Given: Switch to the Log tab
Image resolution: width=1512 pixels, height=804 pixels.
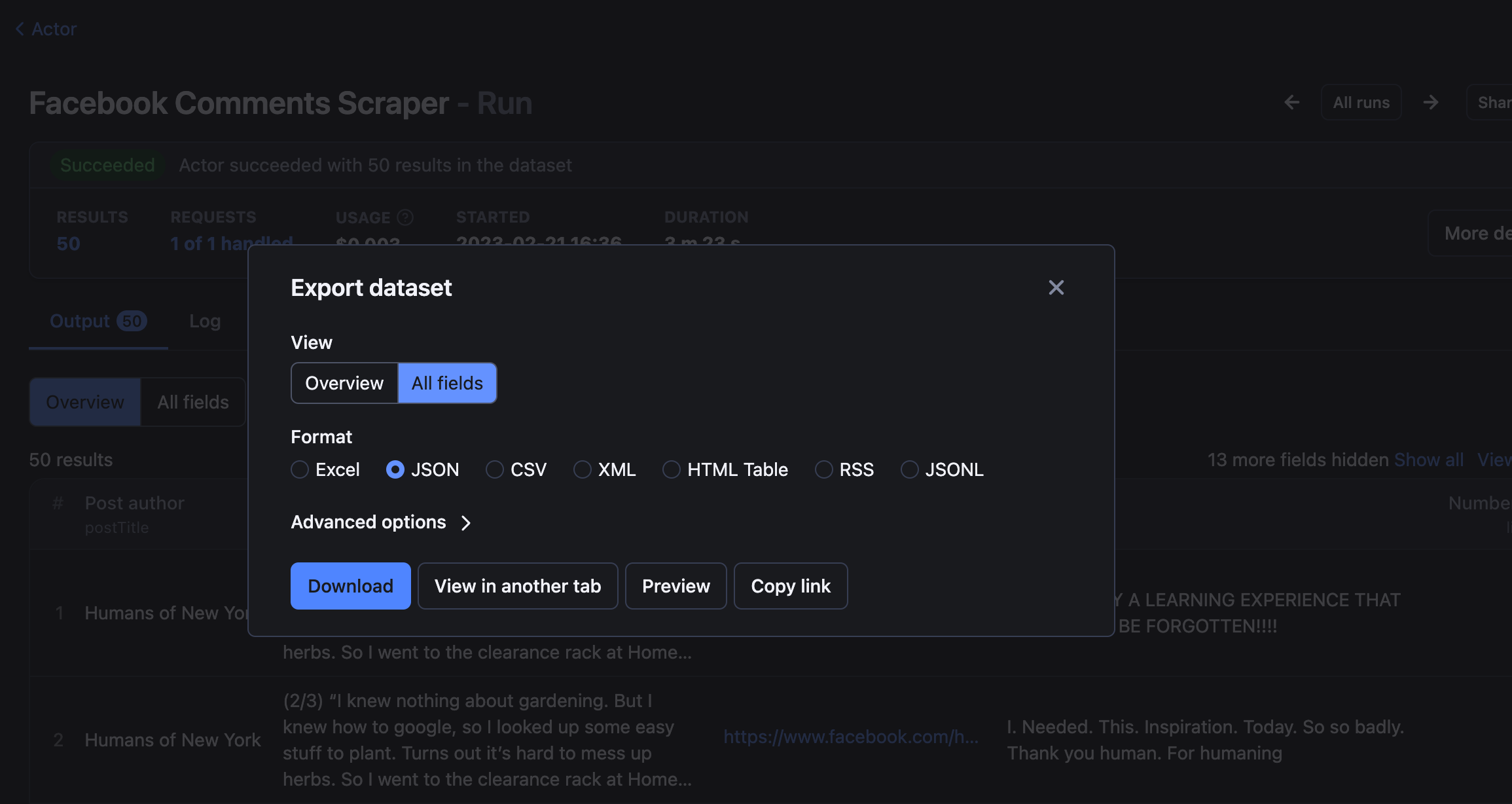Looking at the screenshot, I should [x=205, y=320].
